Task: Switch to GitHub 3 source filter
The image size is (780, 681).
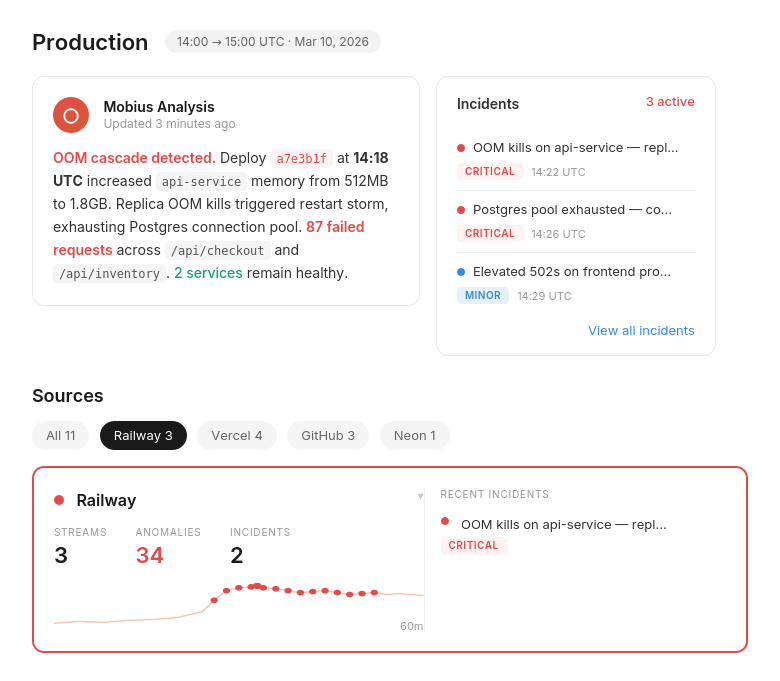Action: 328,436
